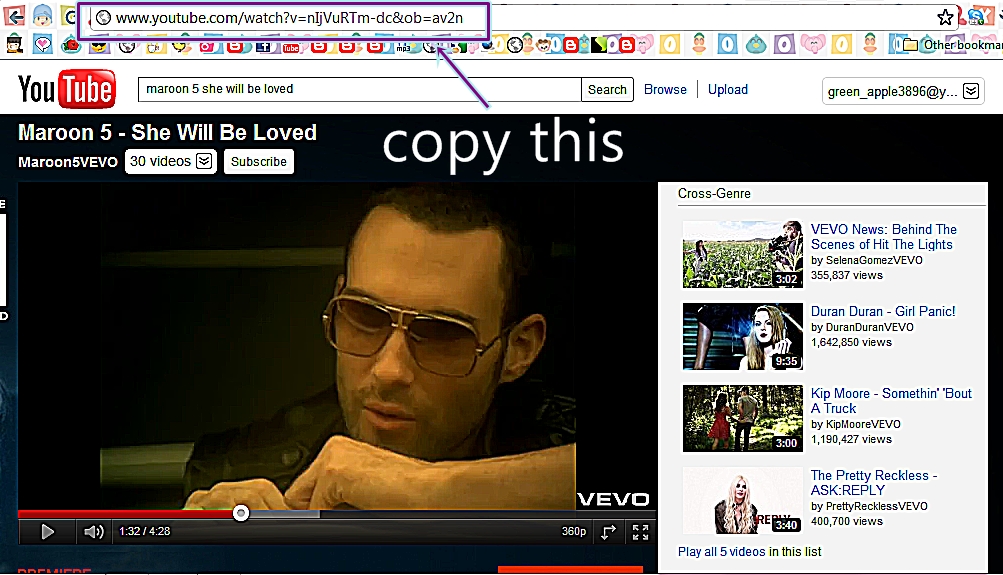Click the buffered gray part of progress bar
The height and width of the screenshot is (575, 1003).
(285, 514)
